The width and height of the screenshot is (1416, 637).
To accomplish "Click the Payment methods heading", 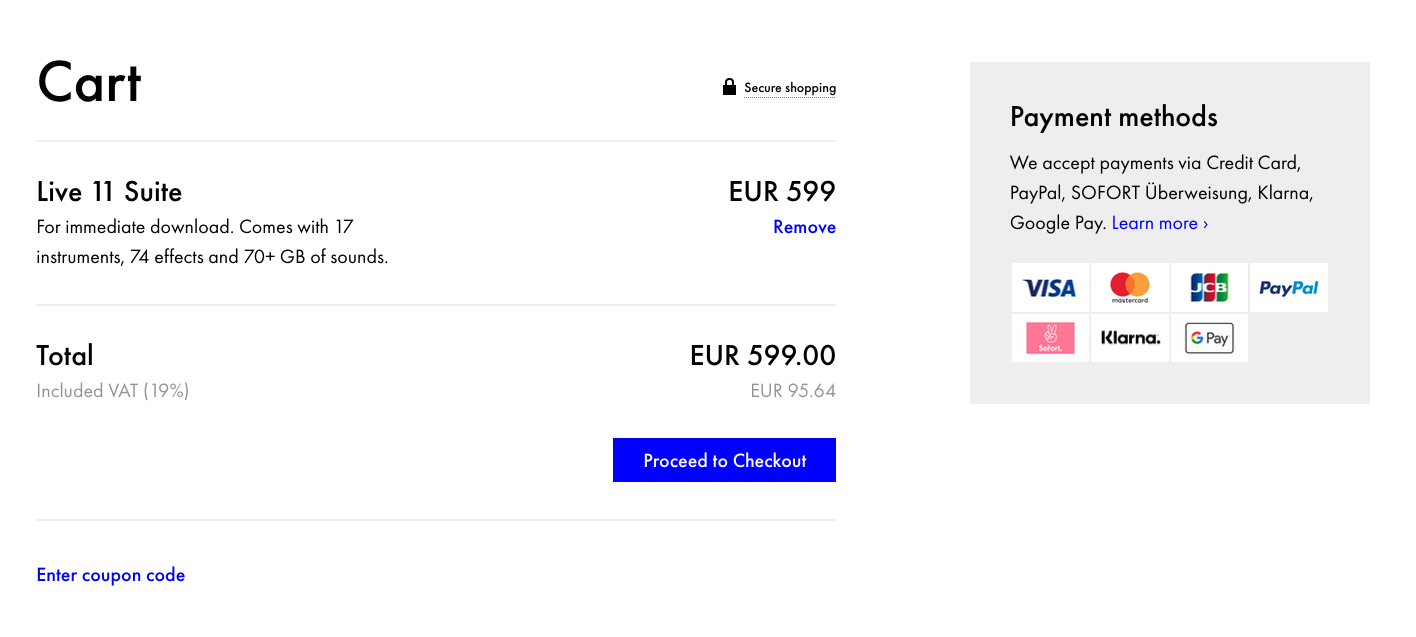I will pos(1114,117).
